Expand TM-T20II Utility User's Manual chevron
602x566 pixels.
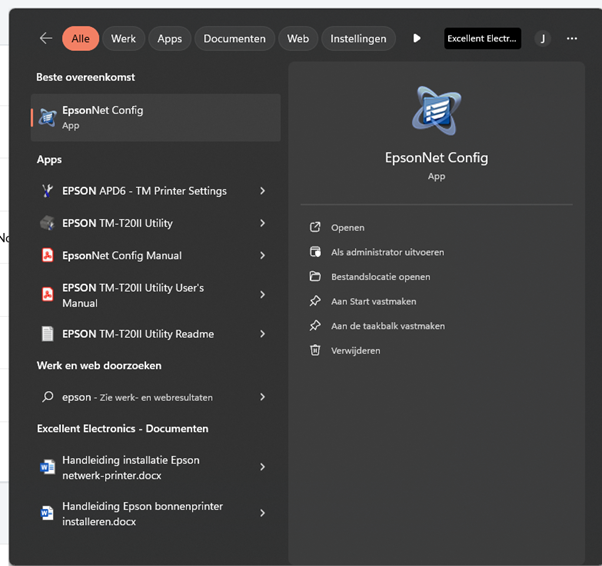(x=263, y=294)
